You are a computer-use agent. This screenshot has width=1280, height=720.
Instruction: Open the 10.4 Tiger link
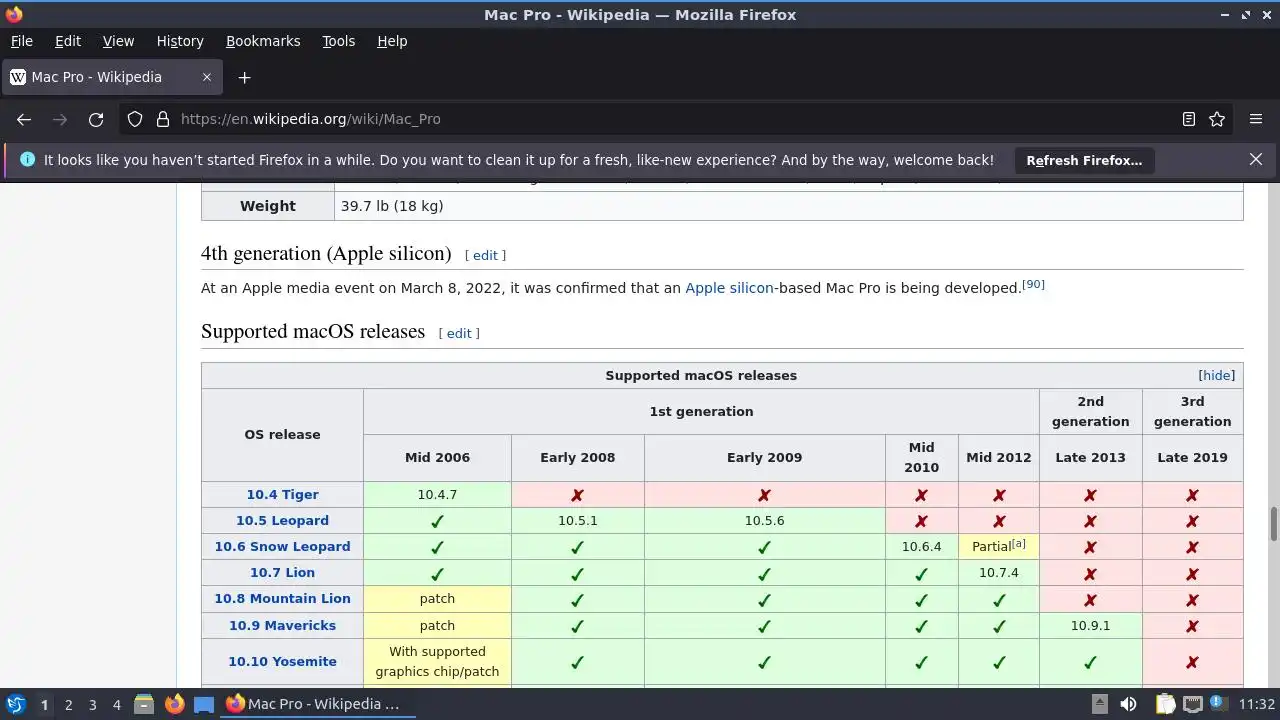[x=283, y=494]
